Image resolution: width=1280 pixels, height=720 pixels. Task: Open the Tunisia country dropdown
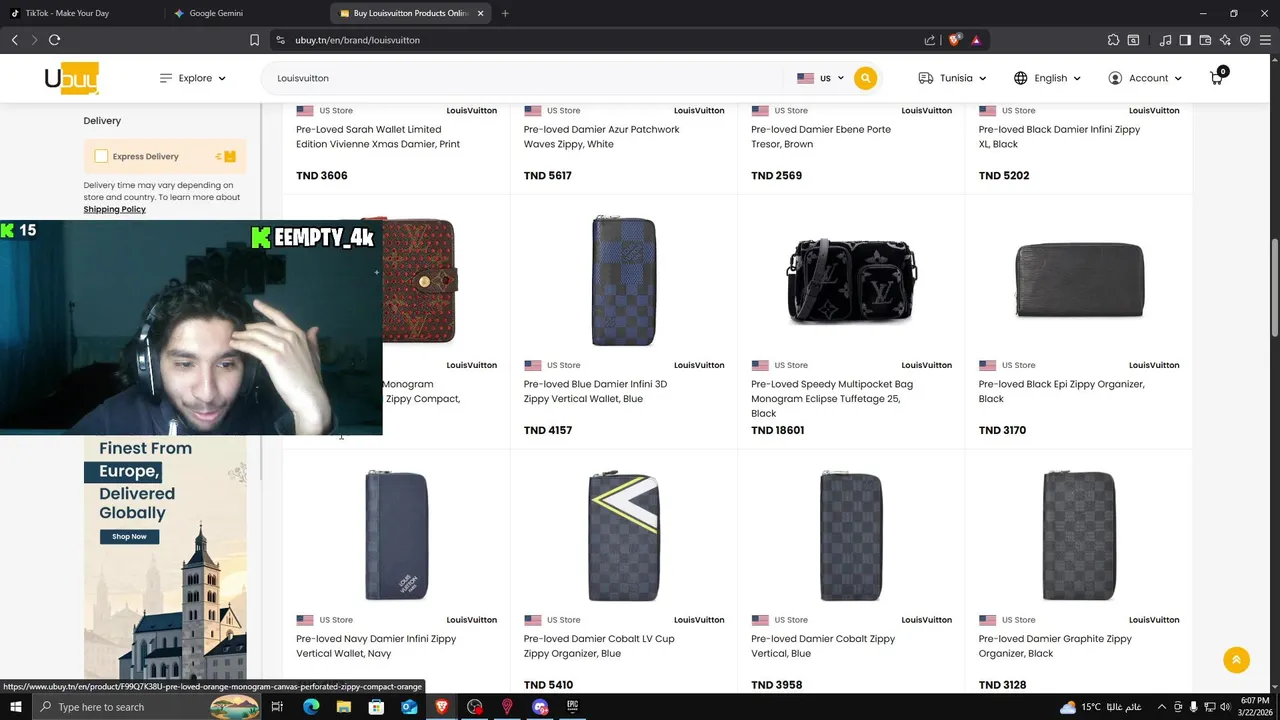click(x=952, y=78)
